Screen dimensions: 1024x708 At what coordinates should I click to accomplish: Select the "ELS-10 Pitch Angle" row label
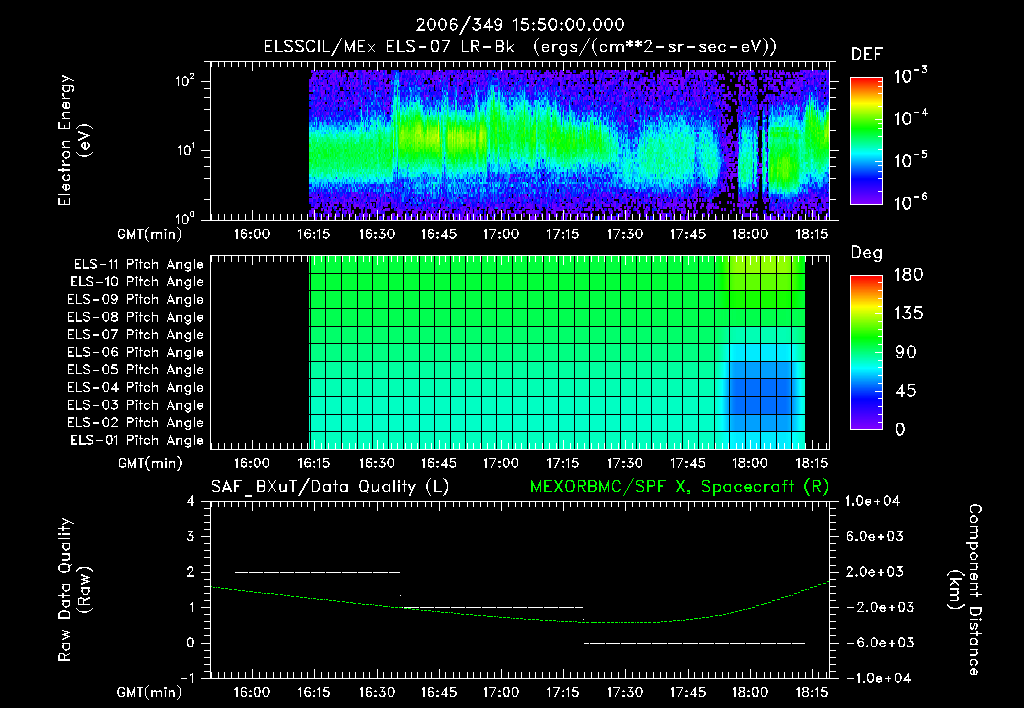137,282
